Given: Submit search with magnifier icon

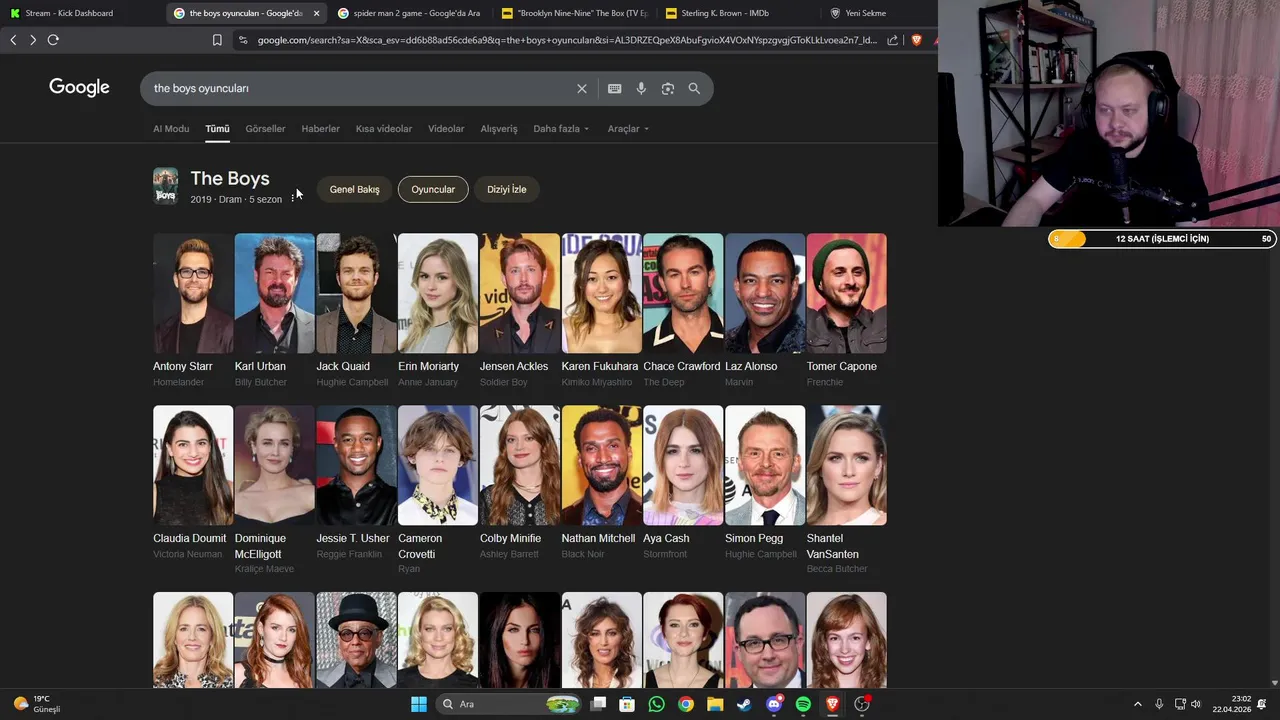Looking at the screenshot, I should coord(694,89).
